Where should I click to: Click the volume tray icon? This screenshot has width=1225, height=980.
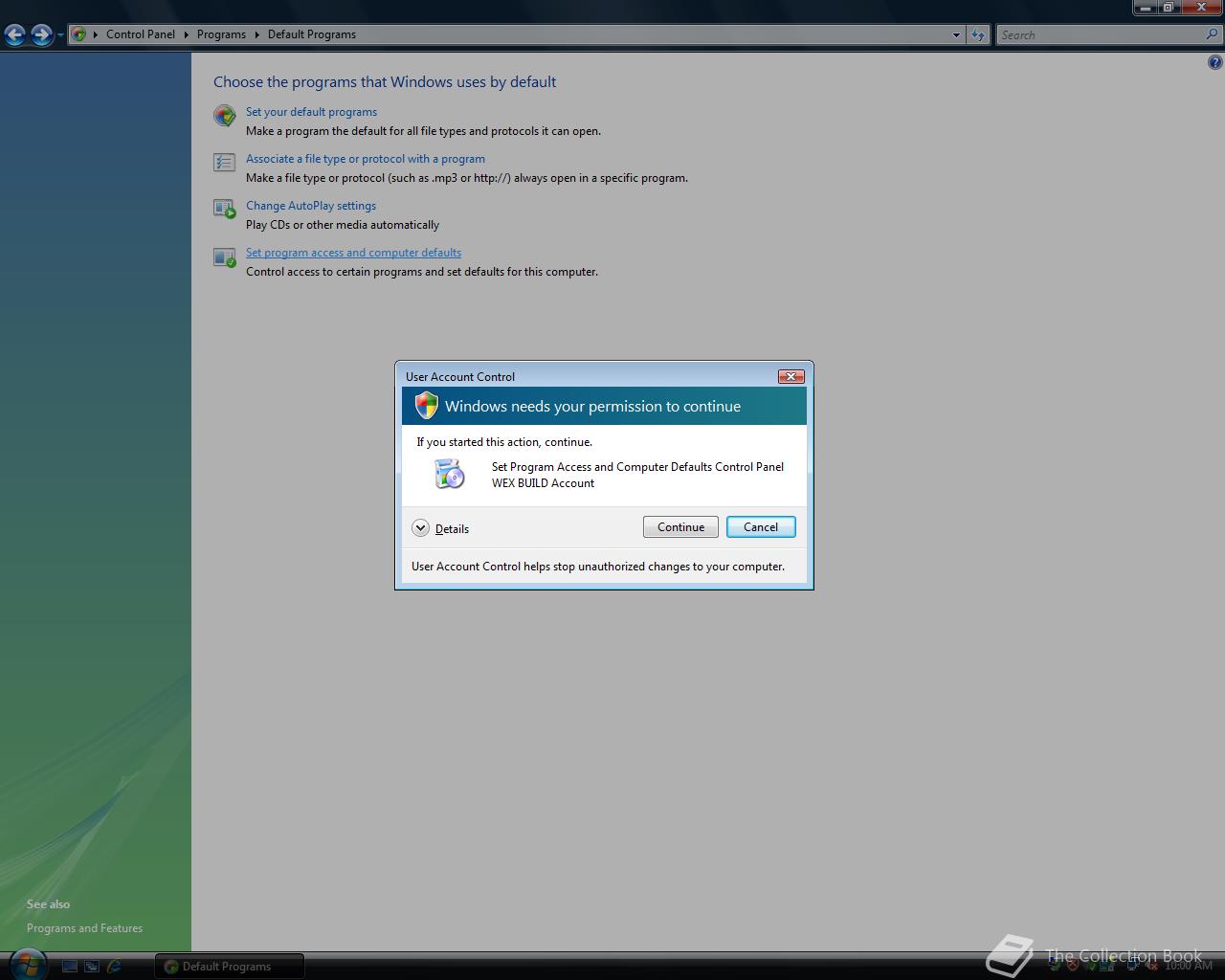coord(1151,966)
